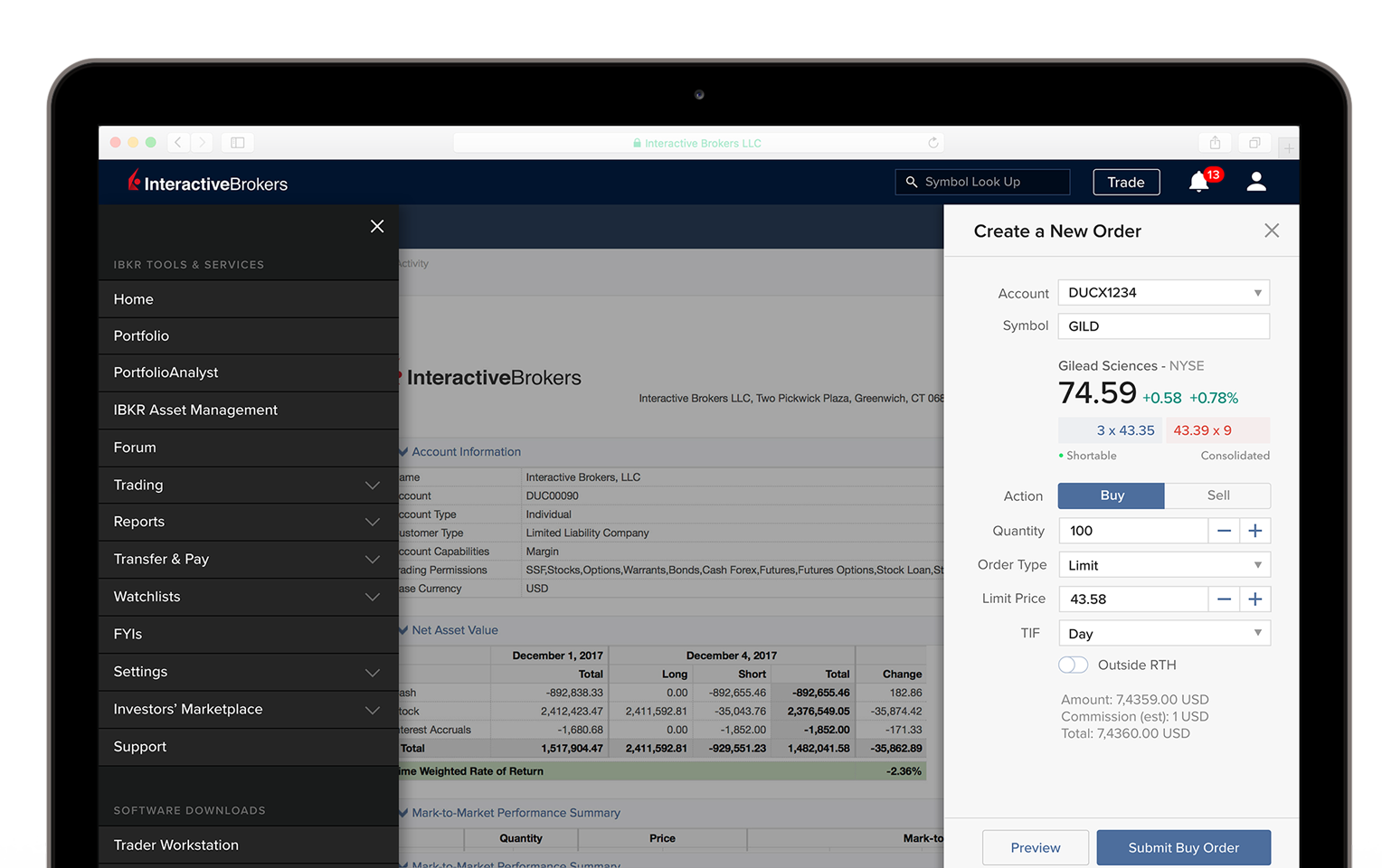Viewport: 1382px width, 868px height.
Task: Click the magnifier in Symbol Look Up field
Action: 912,182
